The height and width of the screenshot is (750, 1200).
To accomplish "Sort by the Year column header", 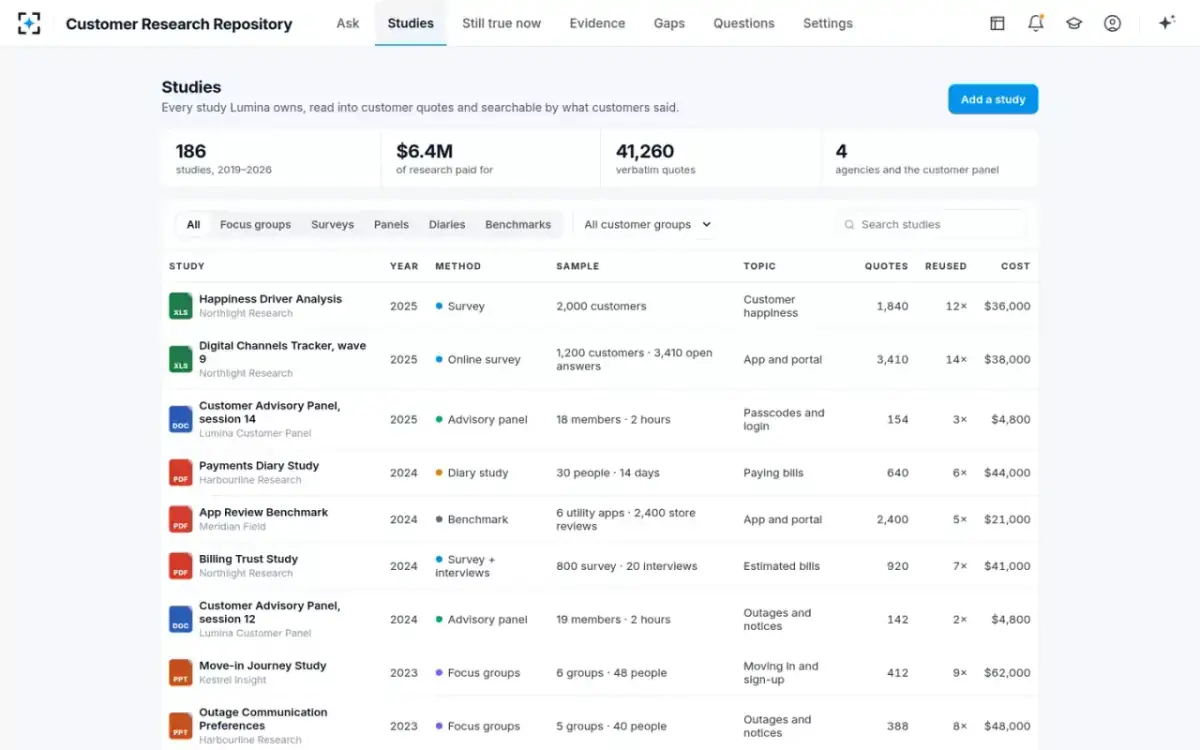I will pos(404,266).
